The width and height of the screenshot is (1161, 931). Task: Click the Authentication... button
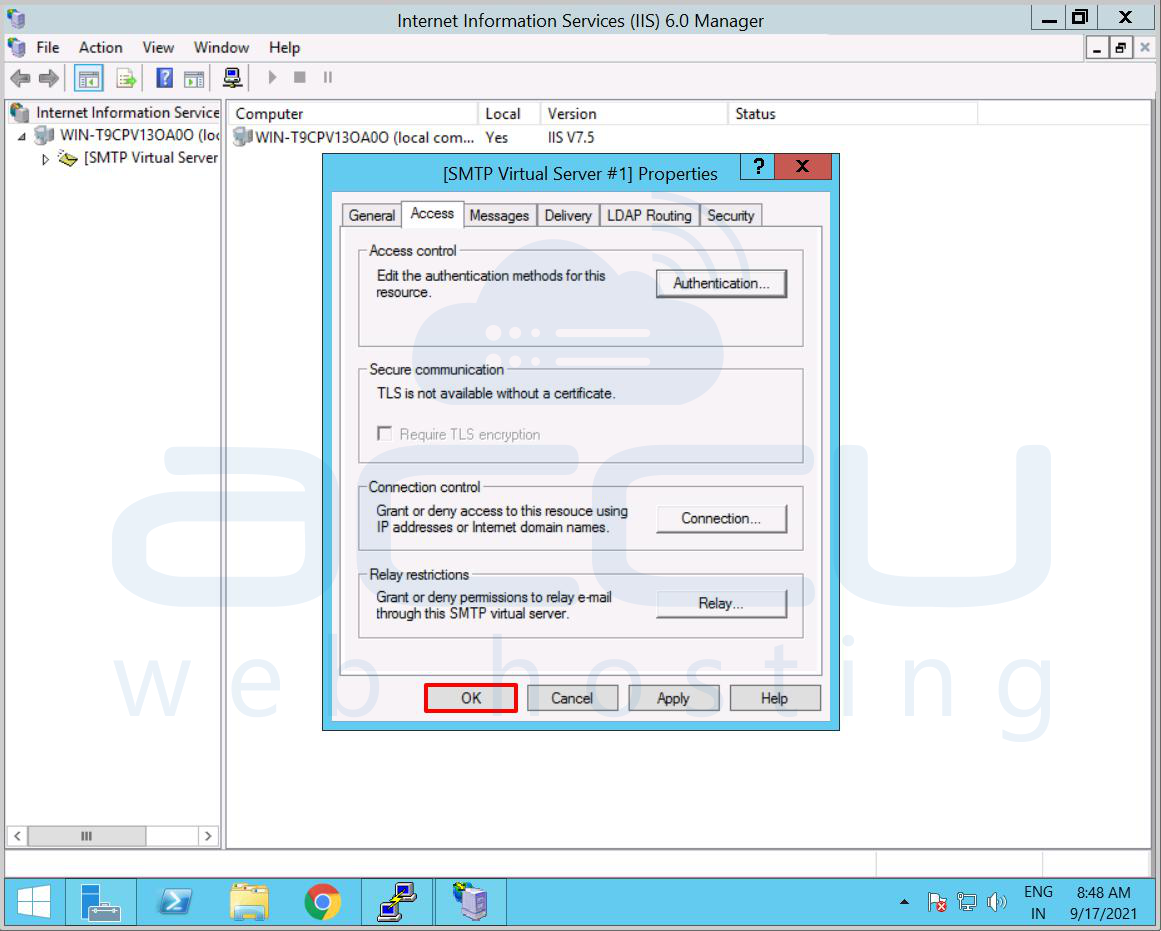tap(721, 284)
